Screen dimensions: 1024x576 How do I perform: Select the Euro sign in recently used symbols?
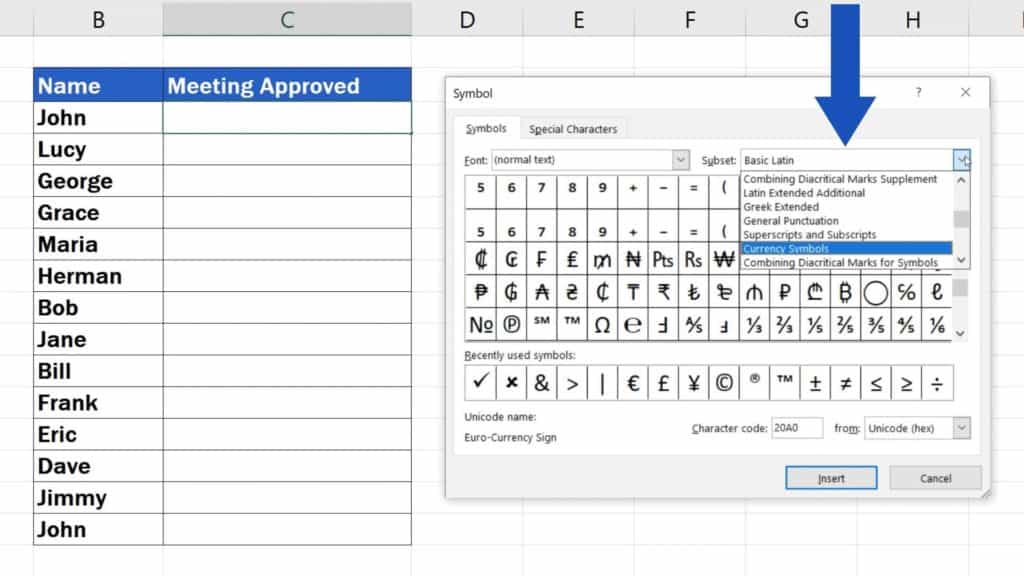632,379
